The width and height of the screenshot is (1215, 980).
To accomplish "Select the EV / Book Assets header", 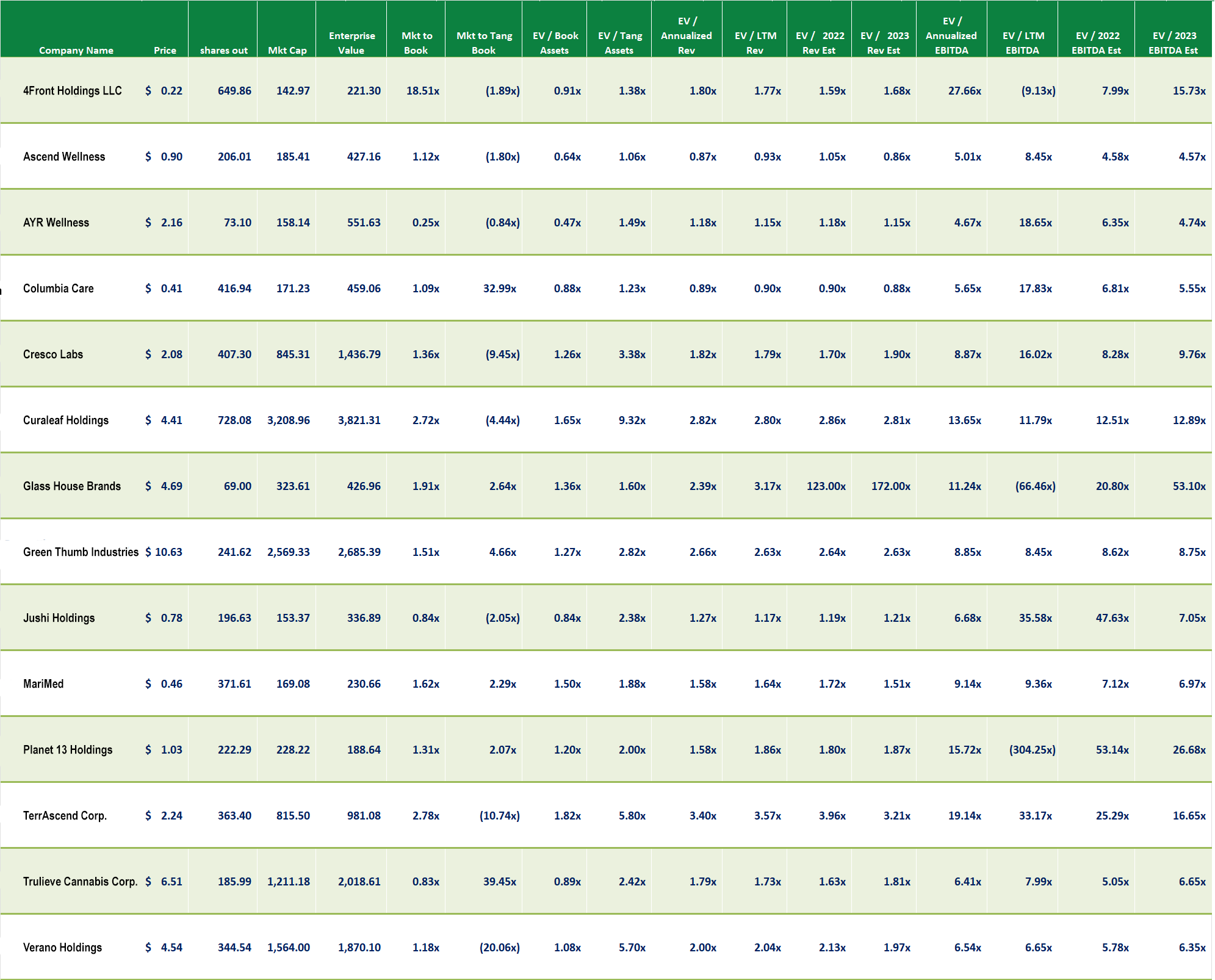I will click(555, 43).
